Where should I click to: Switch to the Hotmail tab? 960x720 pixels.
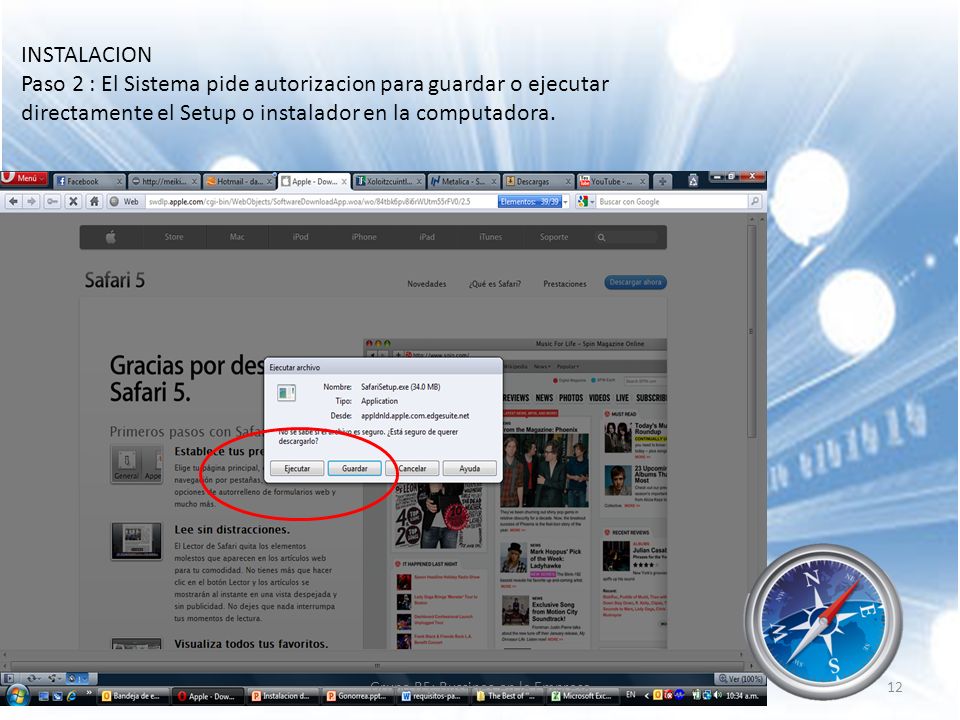238,181
